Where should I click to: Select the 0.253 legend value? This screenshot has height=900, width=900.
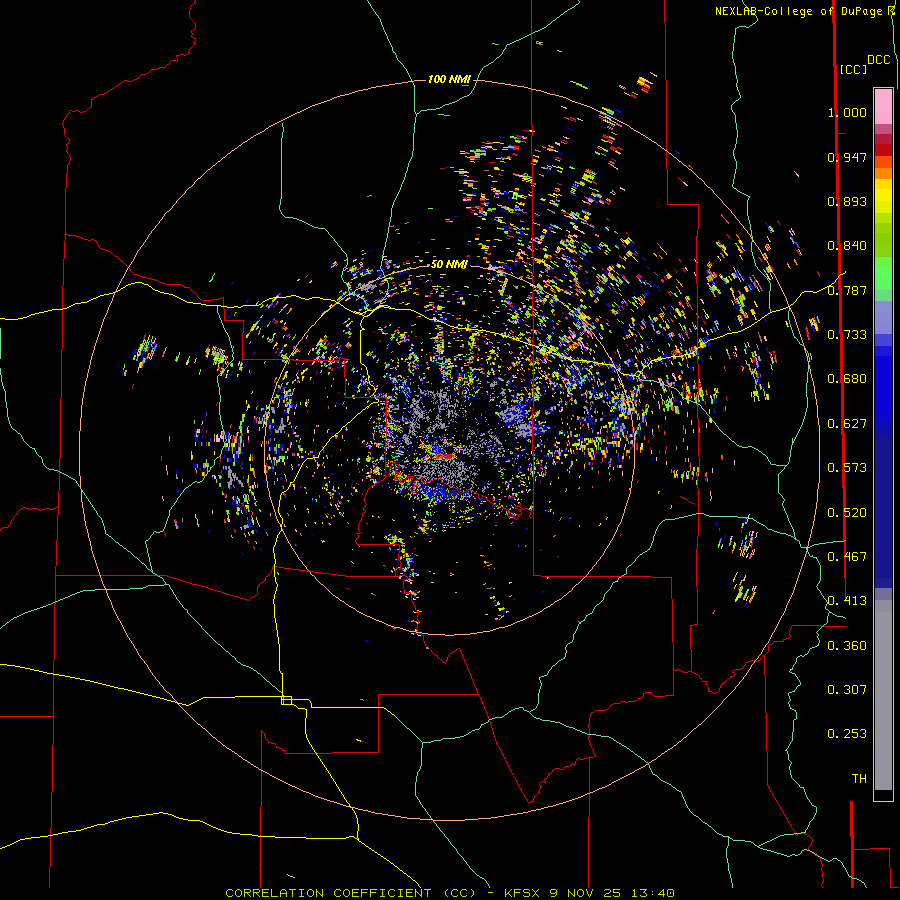(847, 734)
